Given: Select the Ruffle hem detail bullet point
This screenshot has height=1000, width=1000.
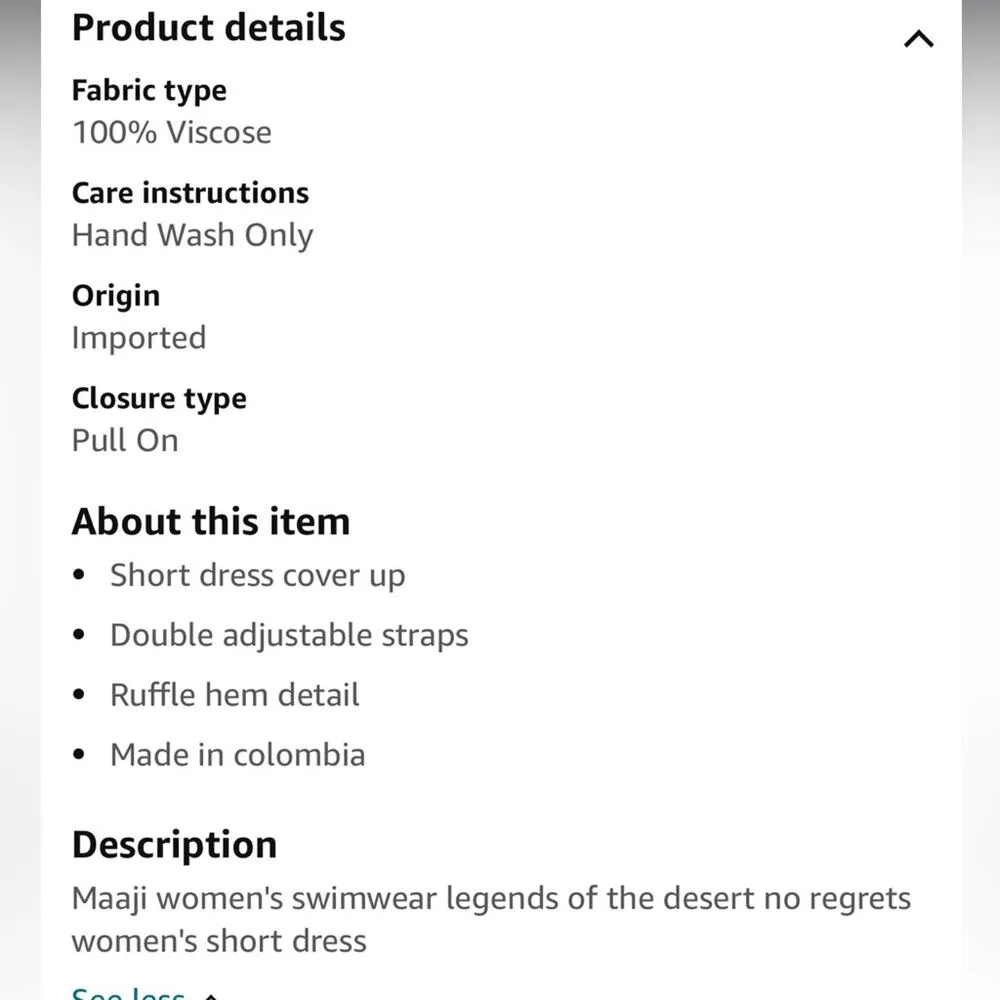Looking at the screenshot, I should tap(234, 695).
